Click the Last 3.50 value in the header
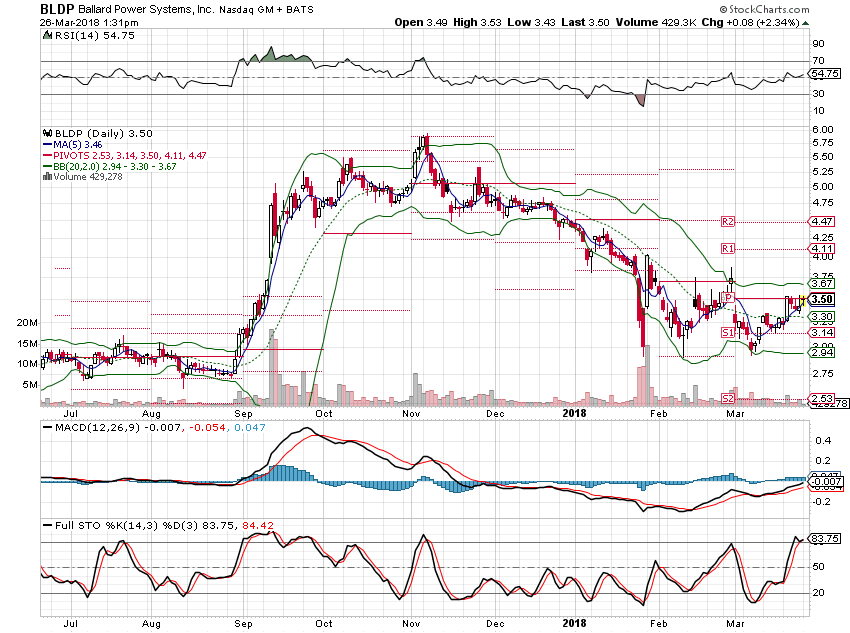This screenshot has width=850, height=633. pos(585,22)
